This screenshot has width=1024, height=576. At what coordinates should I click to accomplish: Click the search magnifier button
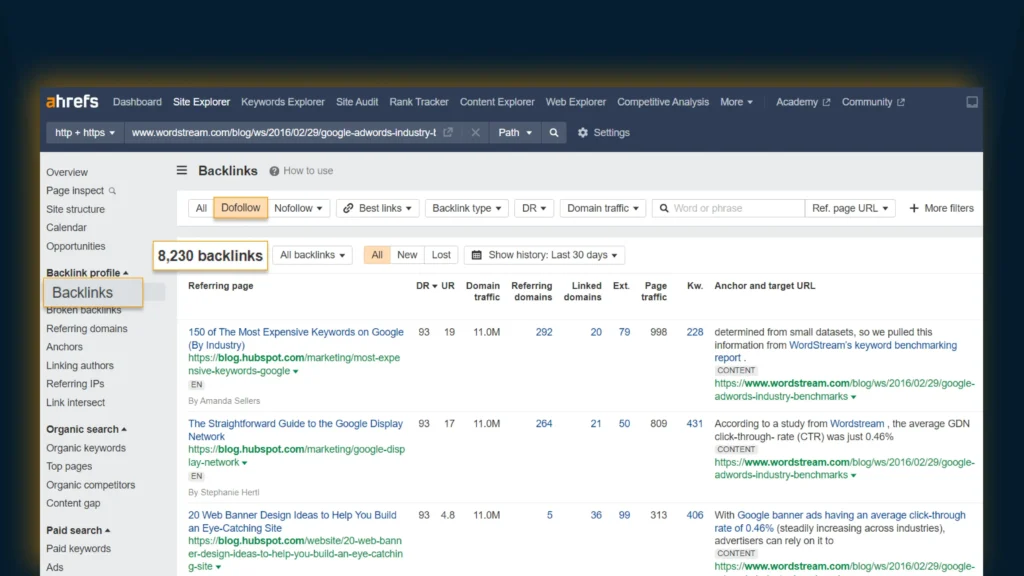pyautogui.click(x=554, y=133)
